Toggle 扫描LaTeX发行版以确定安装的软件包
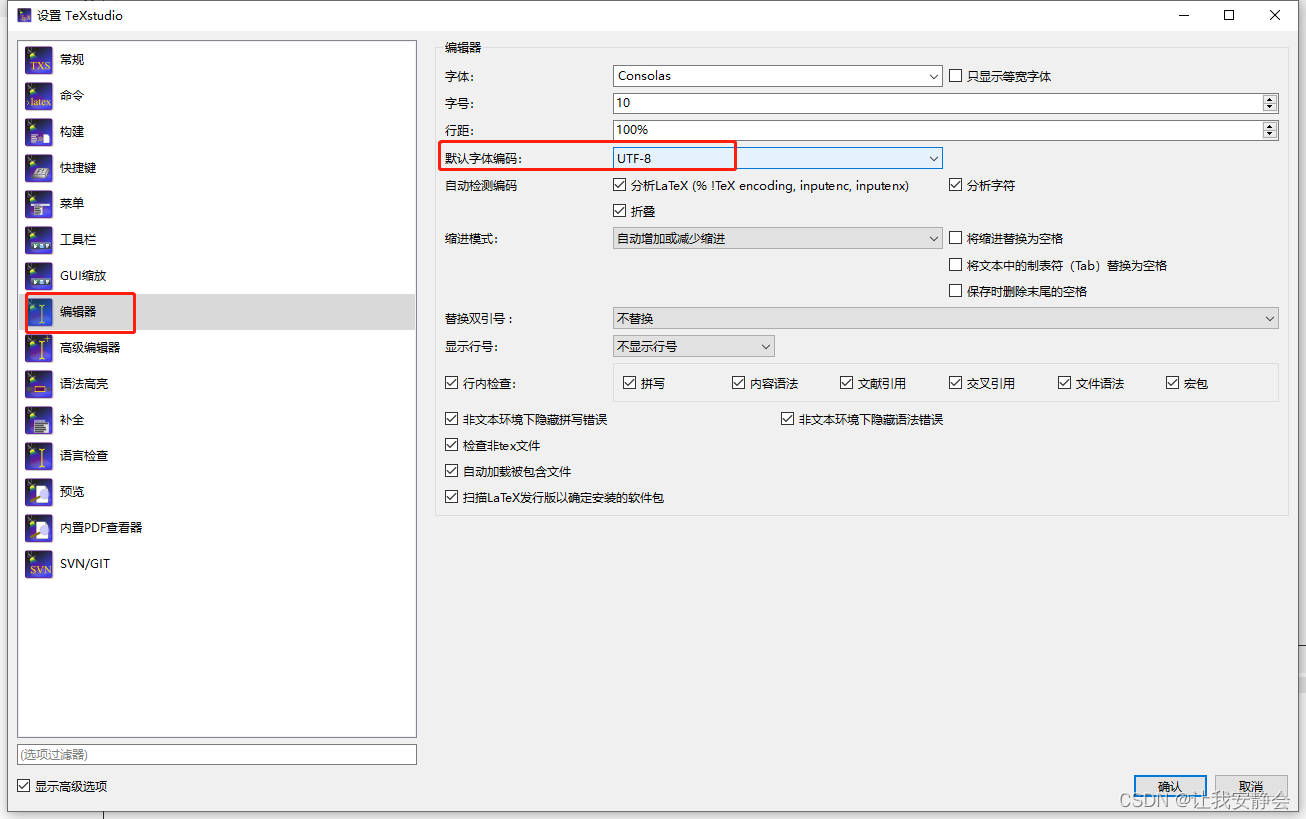 point(451,497)
